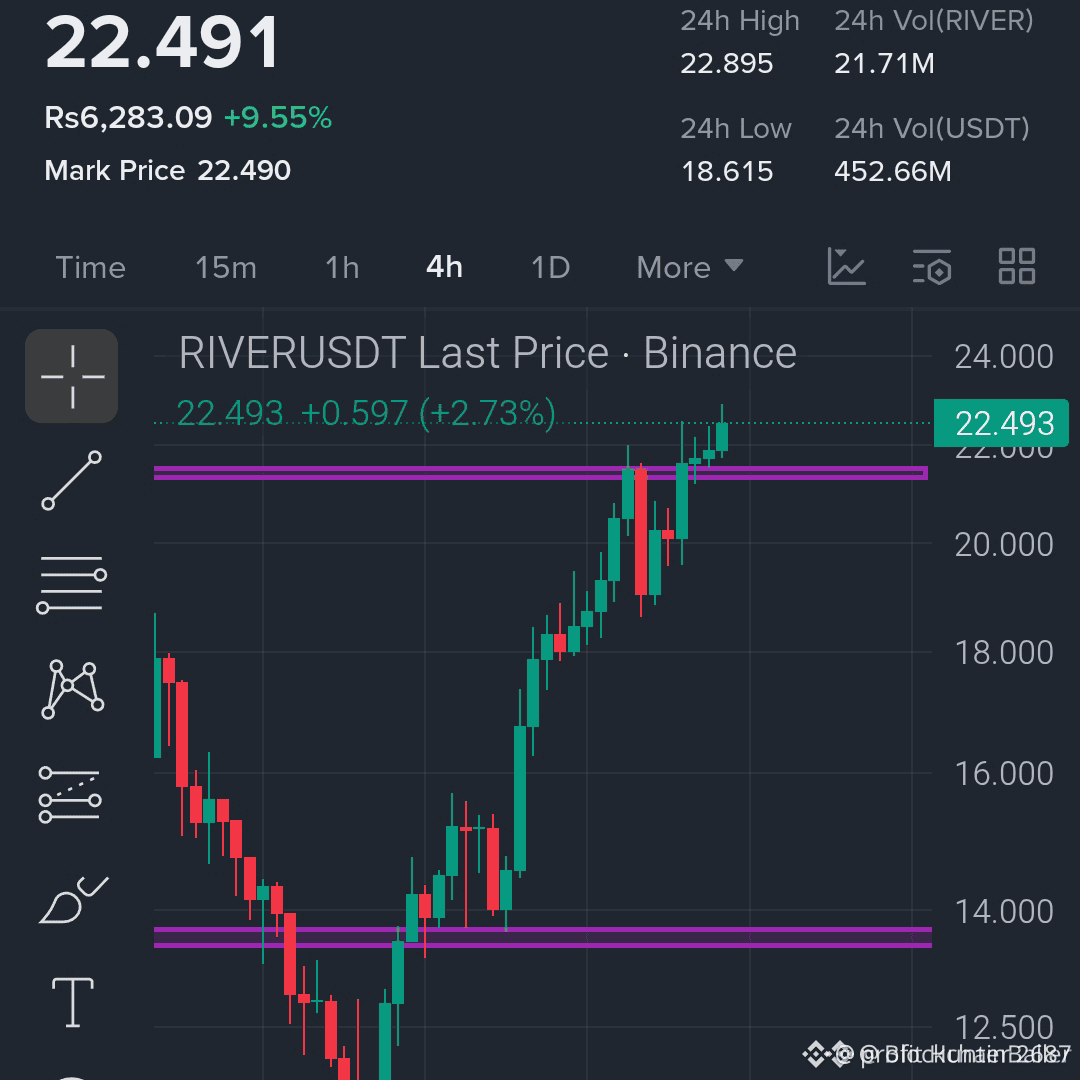Select the crosshair cursor tool
1080x1080 pixels.
point(72,376)
